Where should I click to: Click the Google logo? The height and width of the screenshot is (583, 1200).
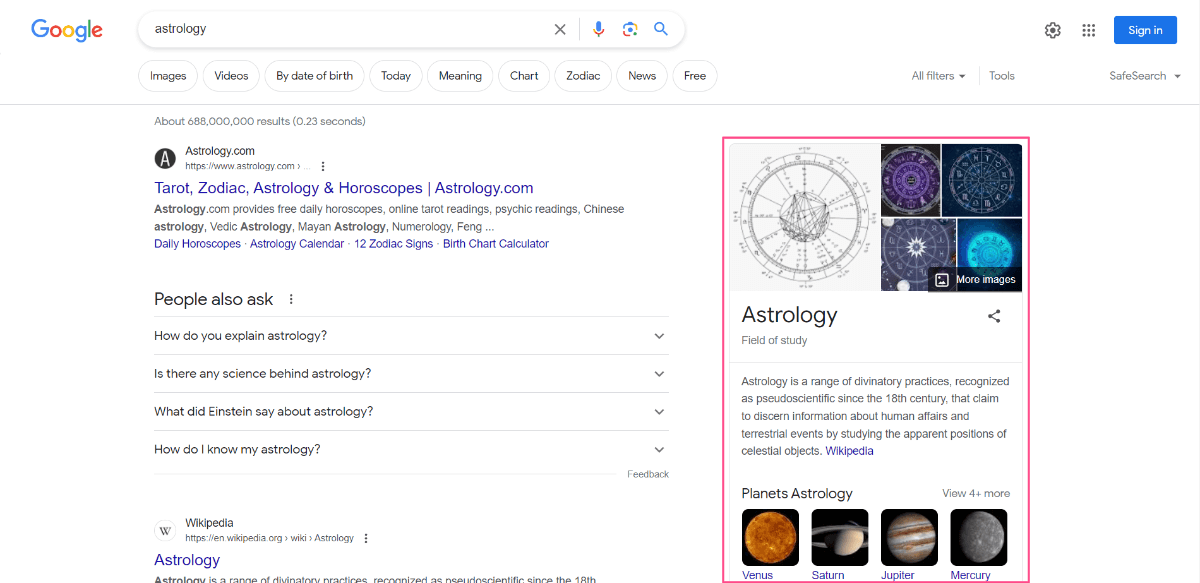click(67, 30)
